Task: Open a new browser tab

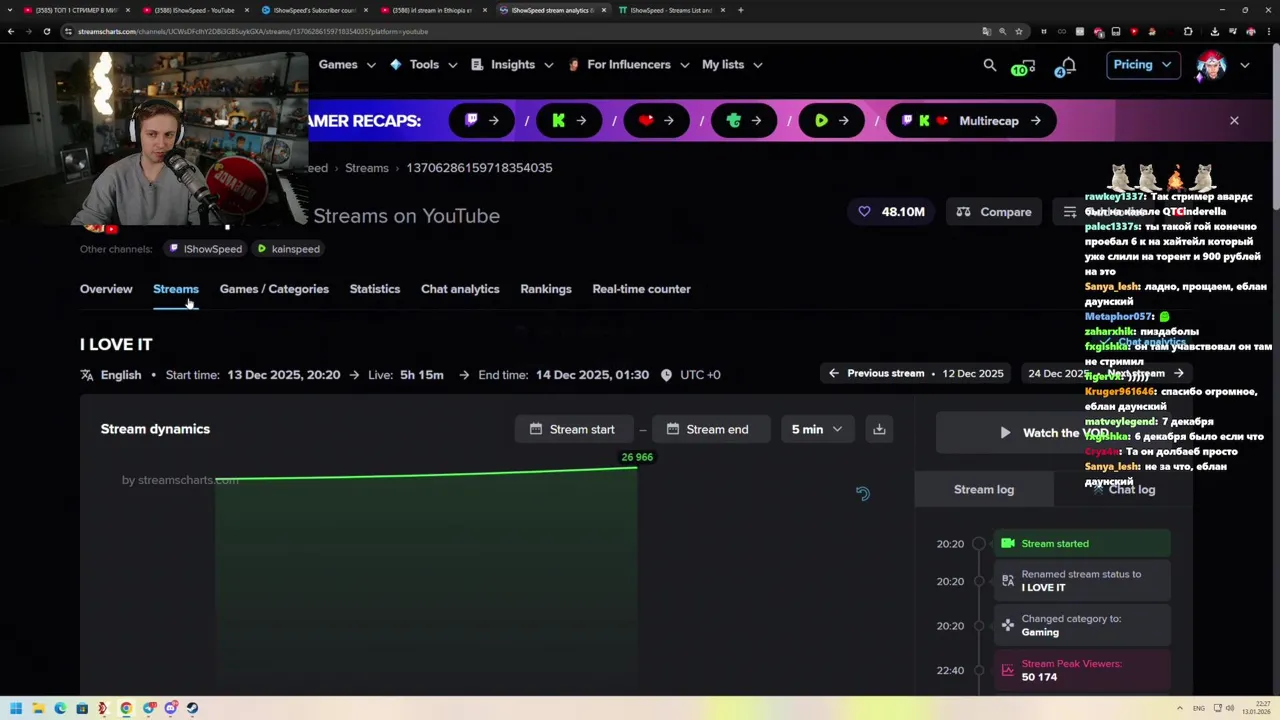Action: click(x=741, y=10)
